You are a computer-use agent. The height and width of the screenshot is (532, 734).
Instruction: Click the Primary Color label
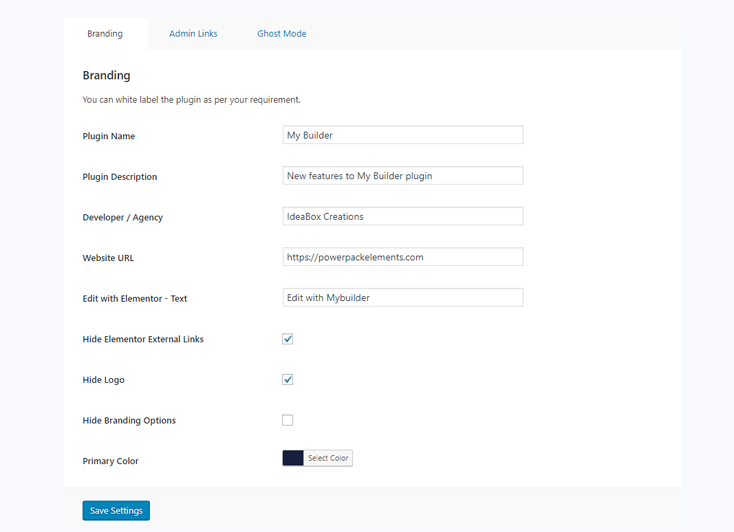110,461
